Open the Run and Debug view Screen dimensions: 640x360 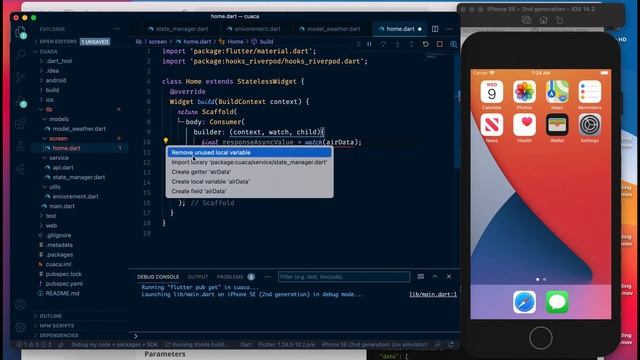point(20,100)
